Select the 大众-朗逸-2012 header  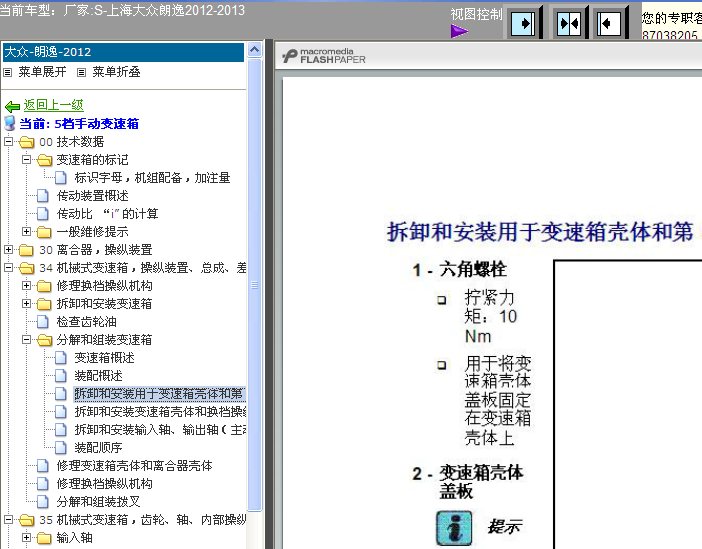click(x=124, y=52)
